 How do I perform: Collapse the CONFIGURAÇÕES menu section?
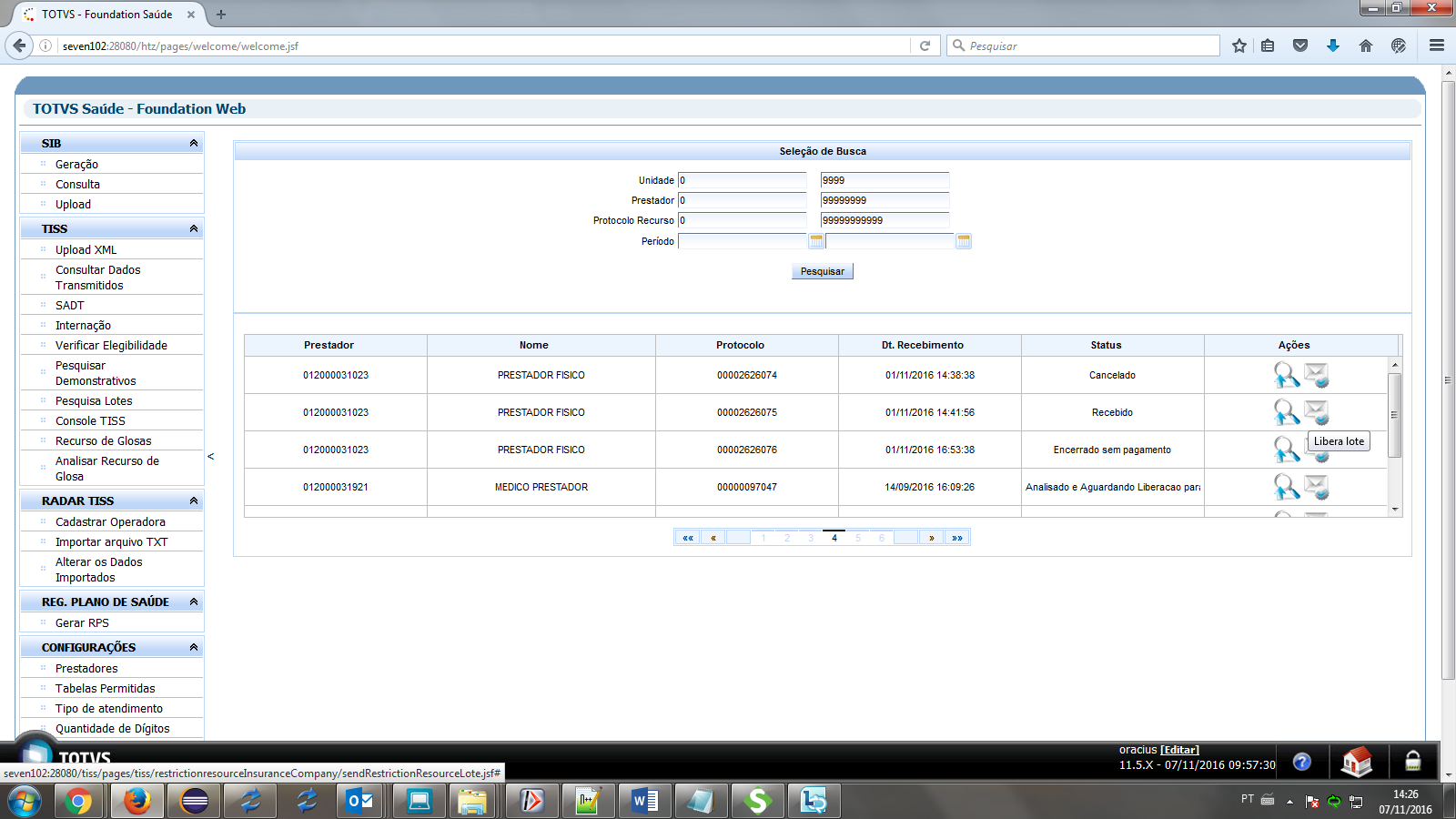coord(194,647)
